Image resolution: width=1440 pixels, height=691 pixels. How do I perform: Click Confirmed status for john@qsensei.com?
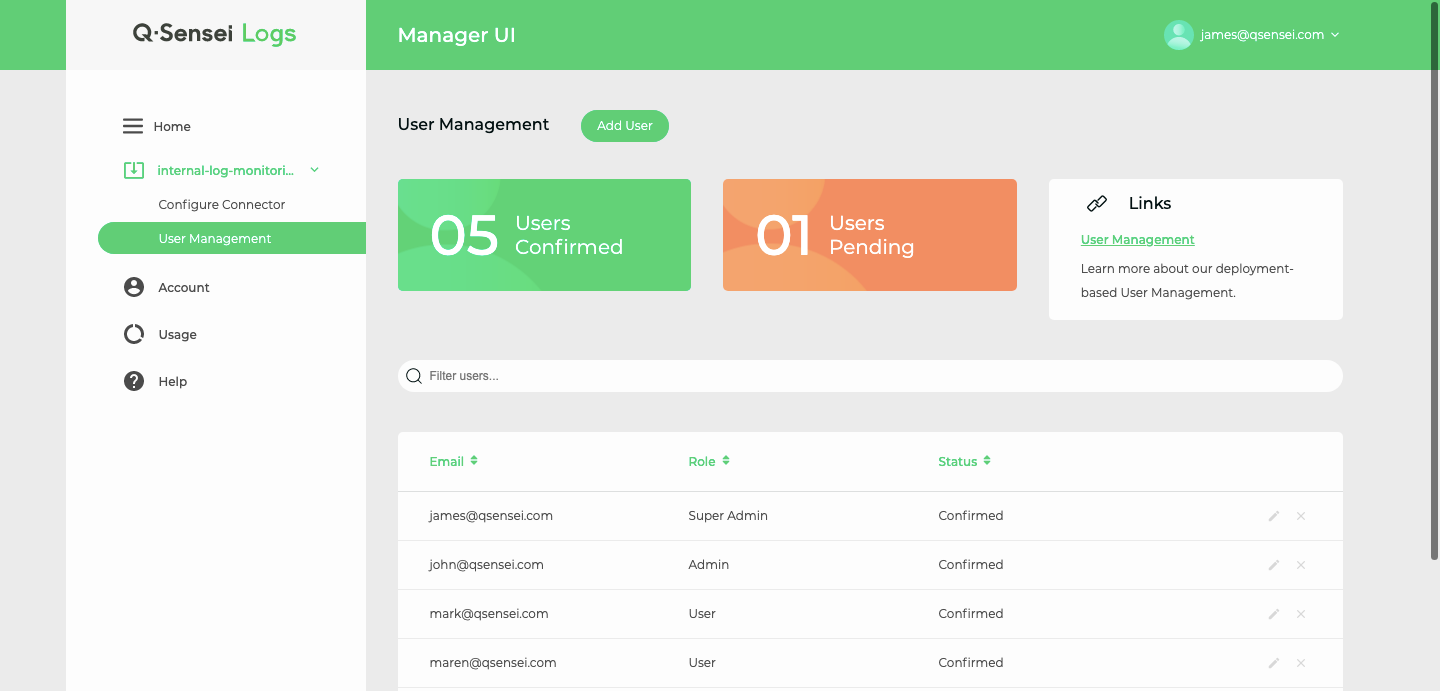tap(971, 565)
